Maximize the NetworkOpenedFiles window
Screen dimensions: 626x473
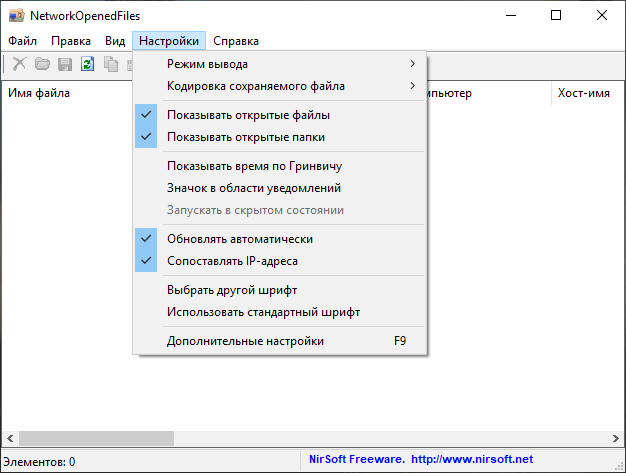[x=556, y=16]
